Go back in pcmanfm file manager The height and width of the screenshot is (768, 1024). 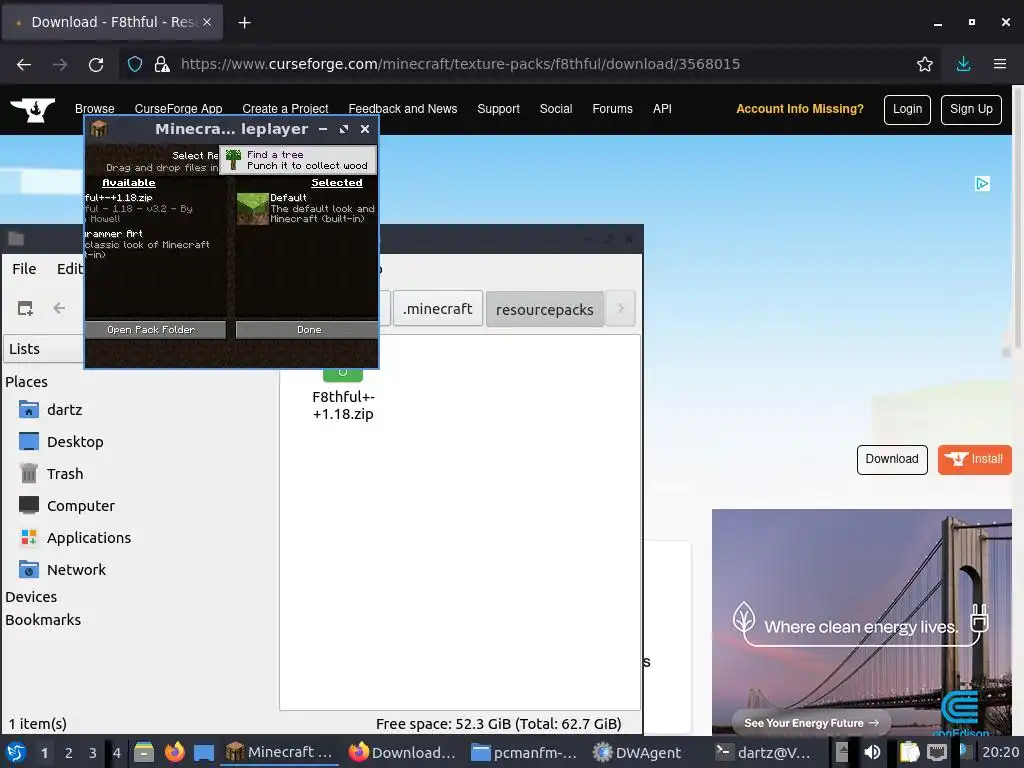point(59,308)
